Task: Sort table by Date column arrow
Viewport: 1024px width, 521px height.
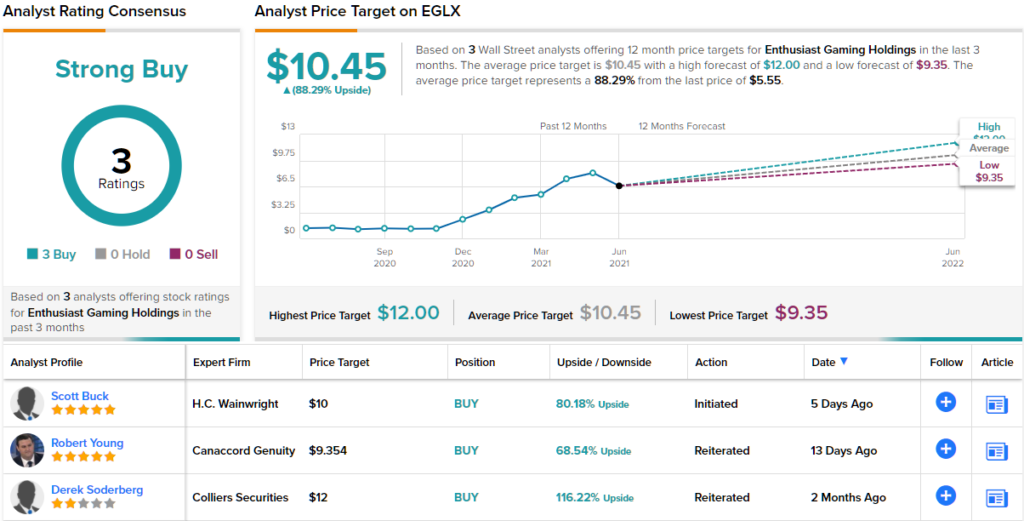Action: (x=844, y=362)
